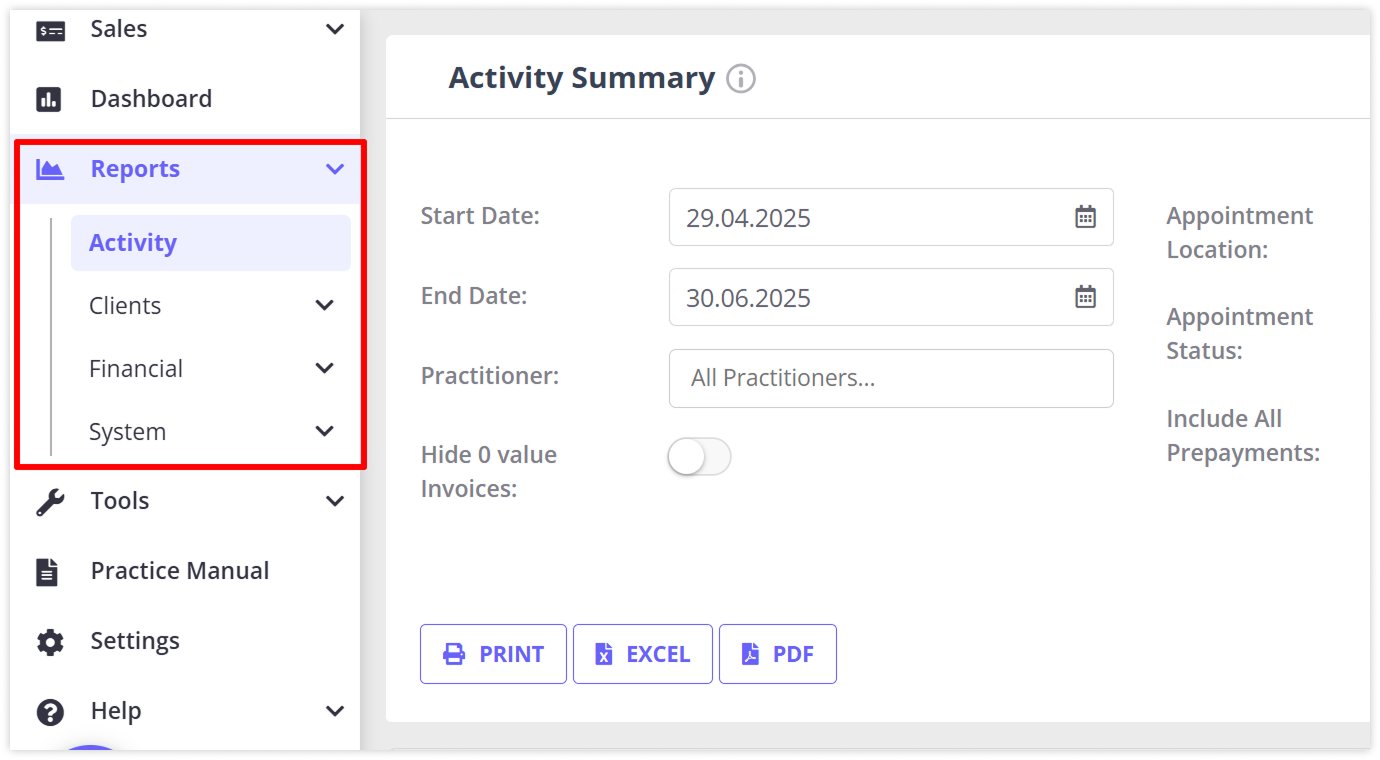Expand the Clients reports submenu chevron
1380x760 pixels.
[325, 305]
